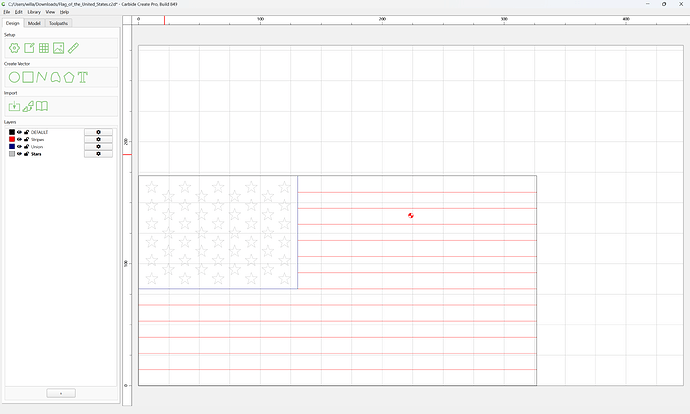Open settings for the Union layer

point(98,147)
